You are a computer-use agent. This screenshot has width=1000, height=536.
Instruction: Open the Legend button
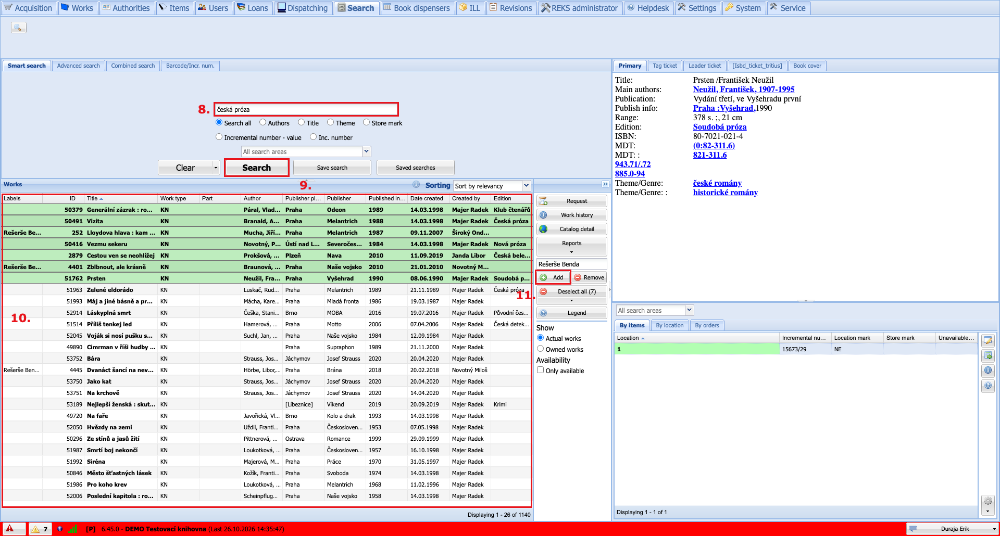(x=571, y=313)
